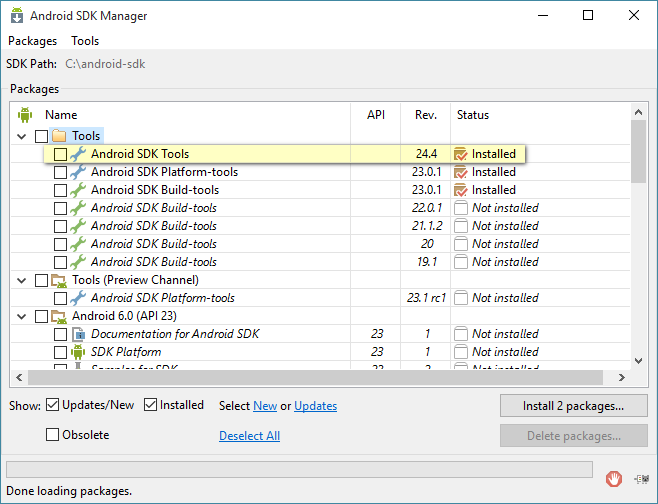The image size is (658, 504).
Task: Click the Android robot icon in Name header
Action: coord(25,115)
